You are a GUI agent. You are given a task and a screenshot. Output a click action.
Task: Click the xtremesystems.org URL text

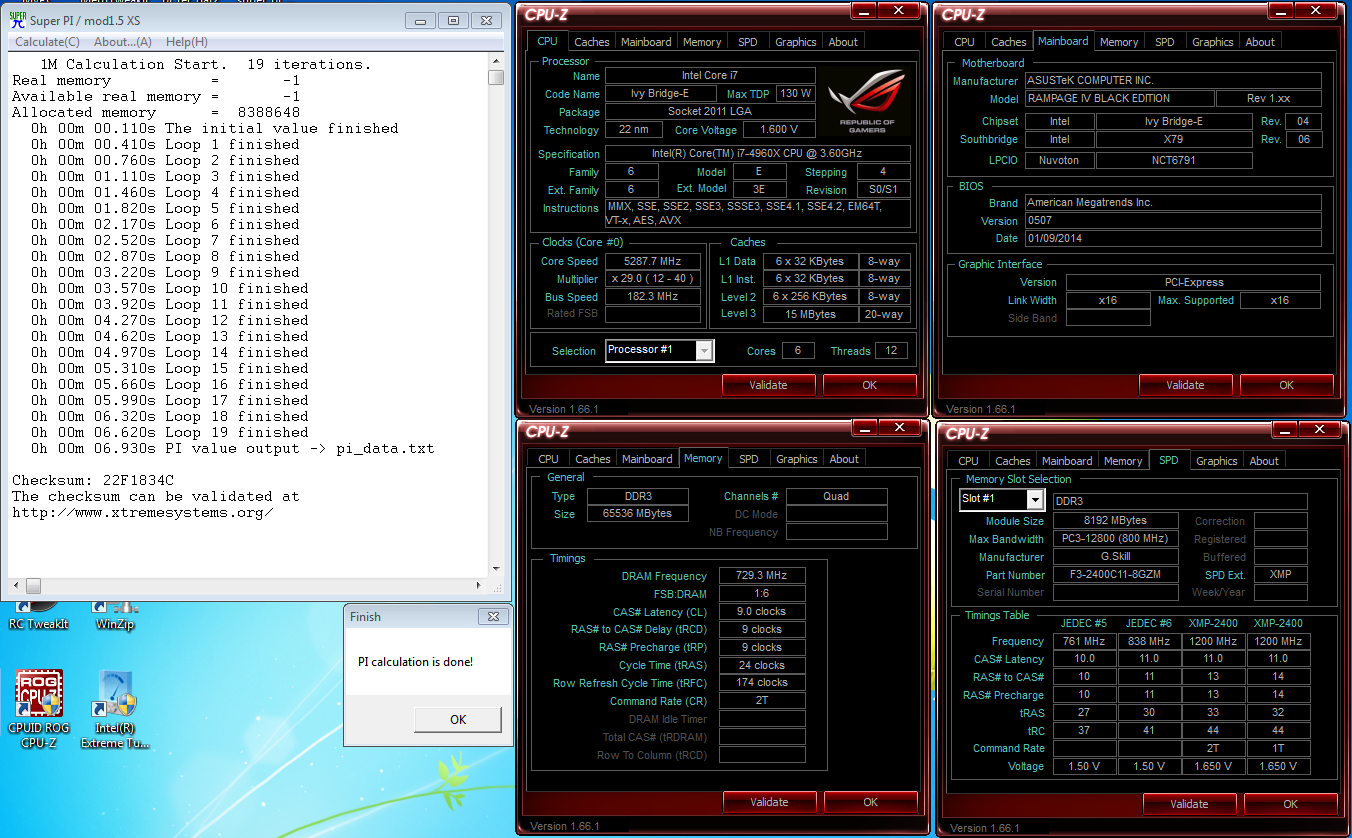point(142,512)
